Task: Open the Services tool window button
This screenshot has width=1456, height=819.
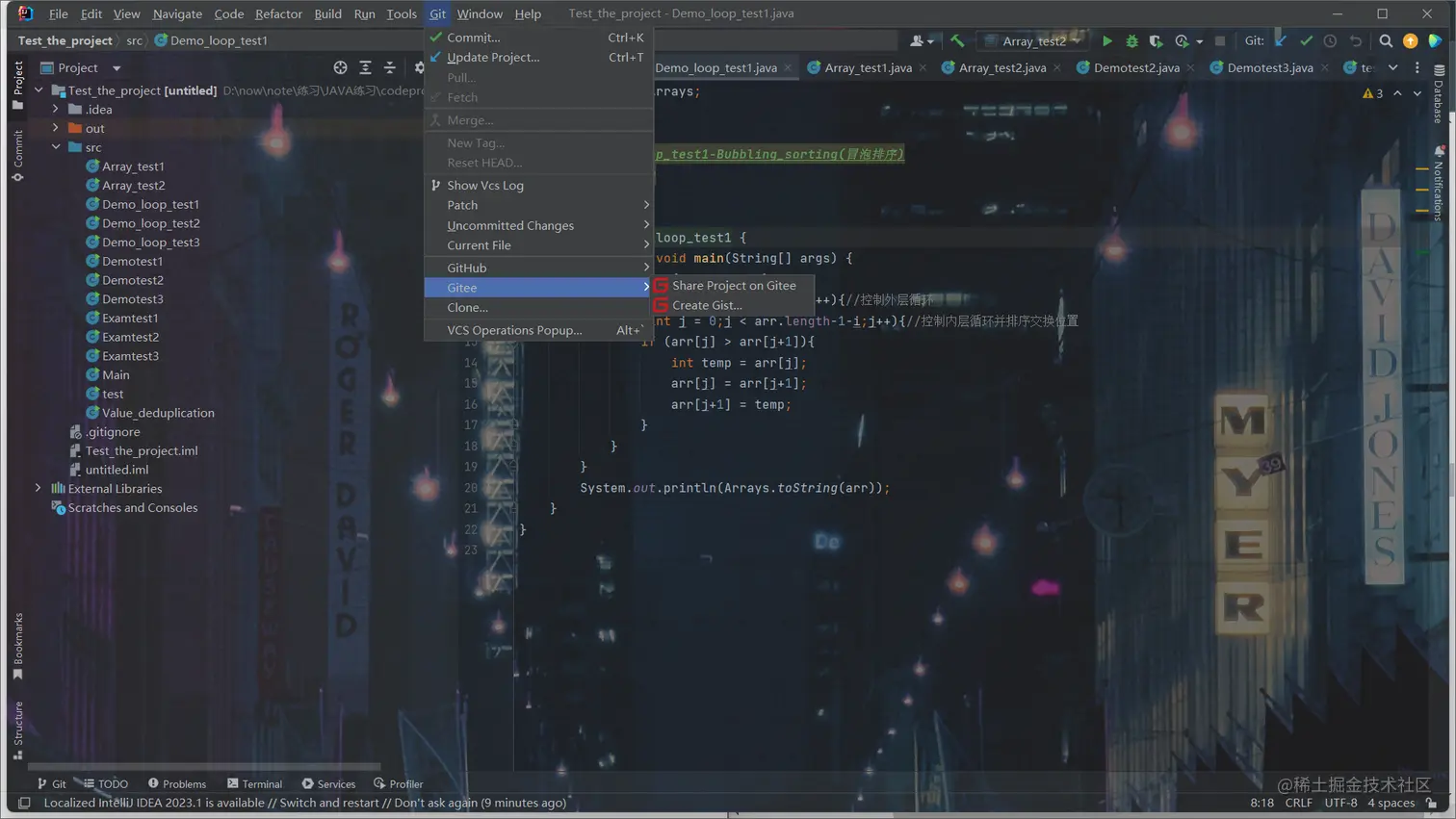Action: coord(328,783)
